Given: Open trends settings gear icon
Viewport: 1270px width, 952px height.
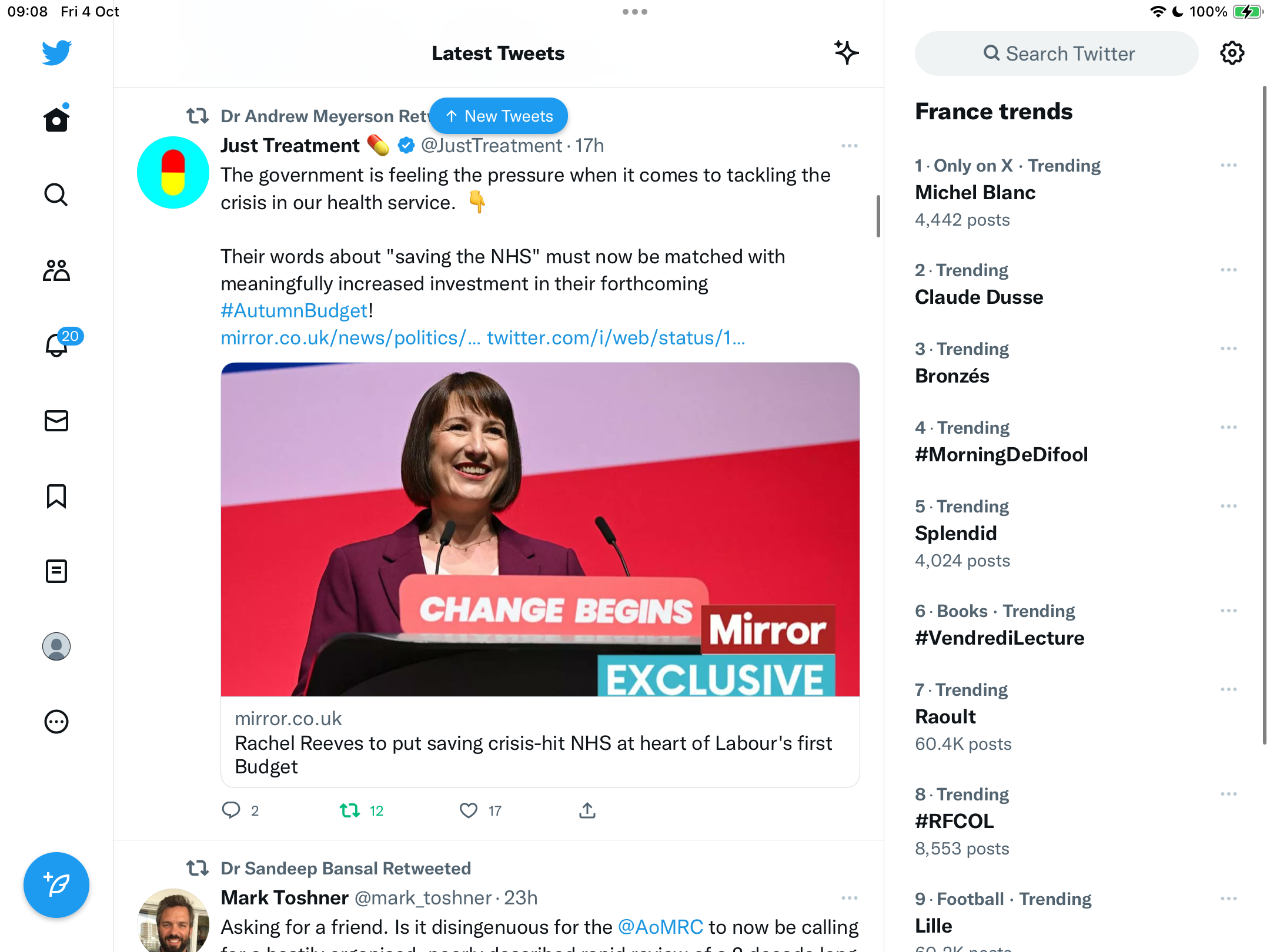Looking at the screenshot, I should coord(1232,53).
